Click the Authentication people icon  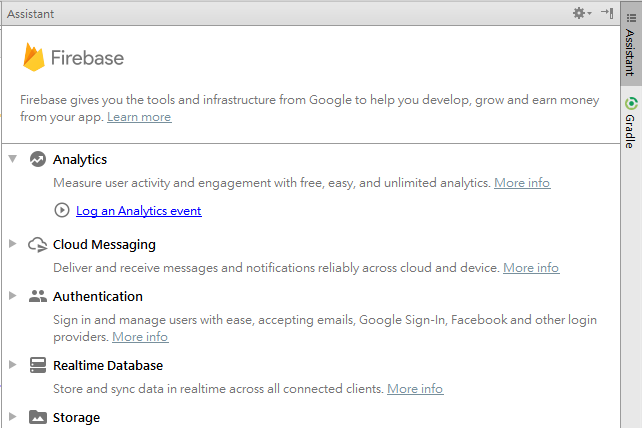38,296
